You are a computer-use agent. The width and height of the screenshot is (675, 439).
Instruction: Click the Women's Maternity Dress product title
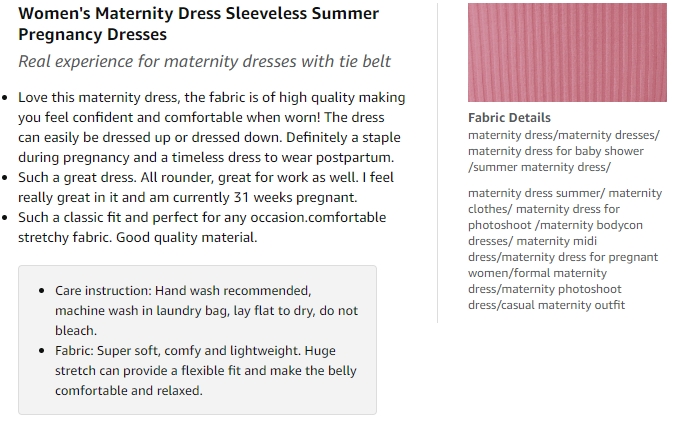[x=198, y=24]
